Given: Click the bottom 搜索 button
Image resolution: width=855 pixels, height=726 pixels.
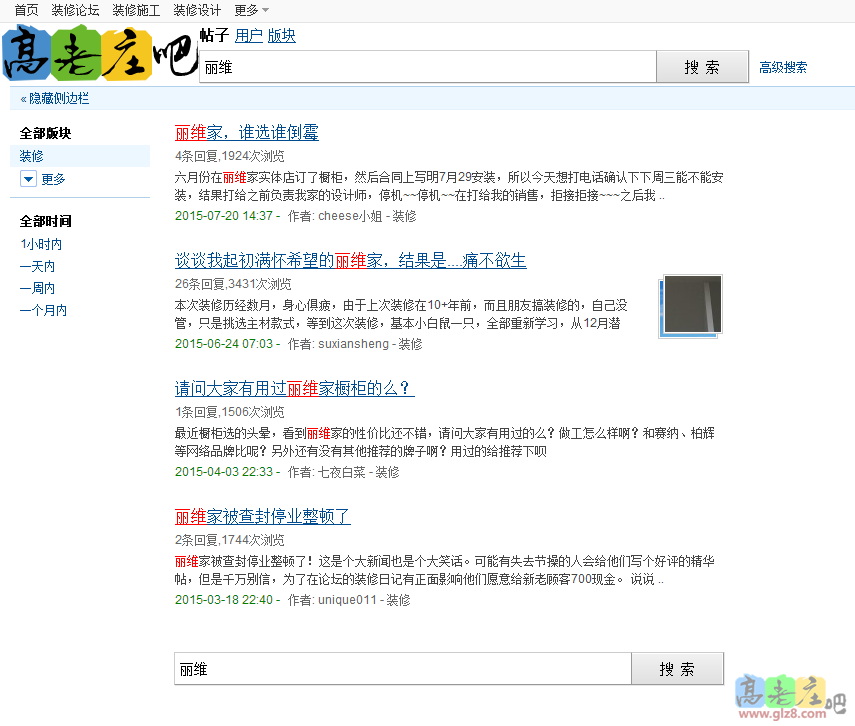Looking at the screenshot, I should point(677,668).
